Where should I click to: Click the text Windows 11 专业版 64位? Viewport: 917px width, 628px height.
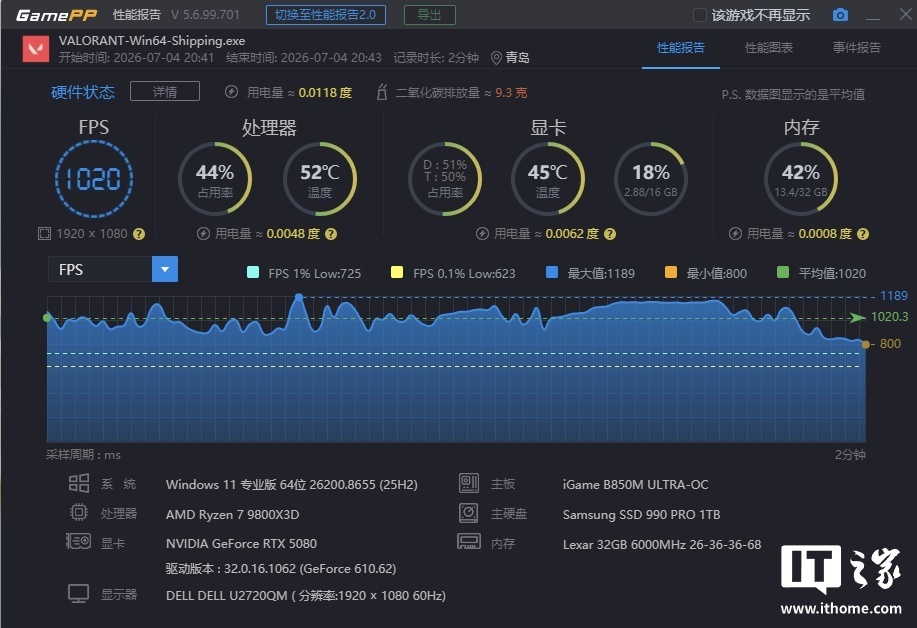coord(236,485)
